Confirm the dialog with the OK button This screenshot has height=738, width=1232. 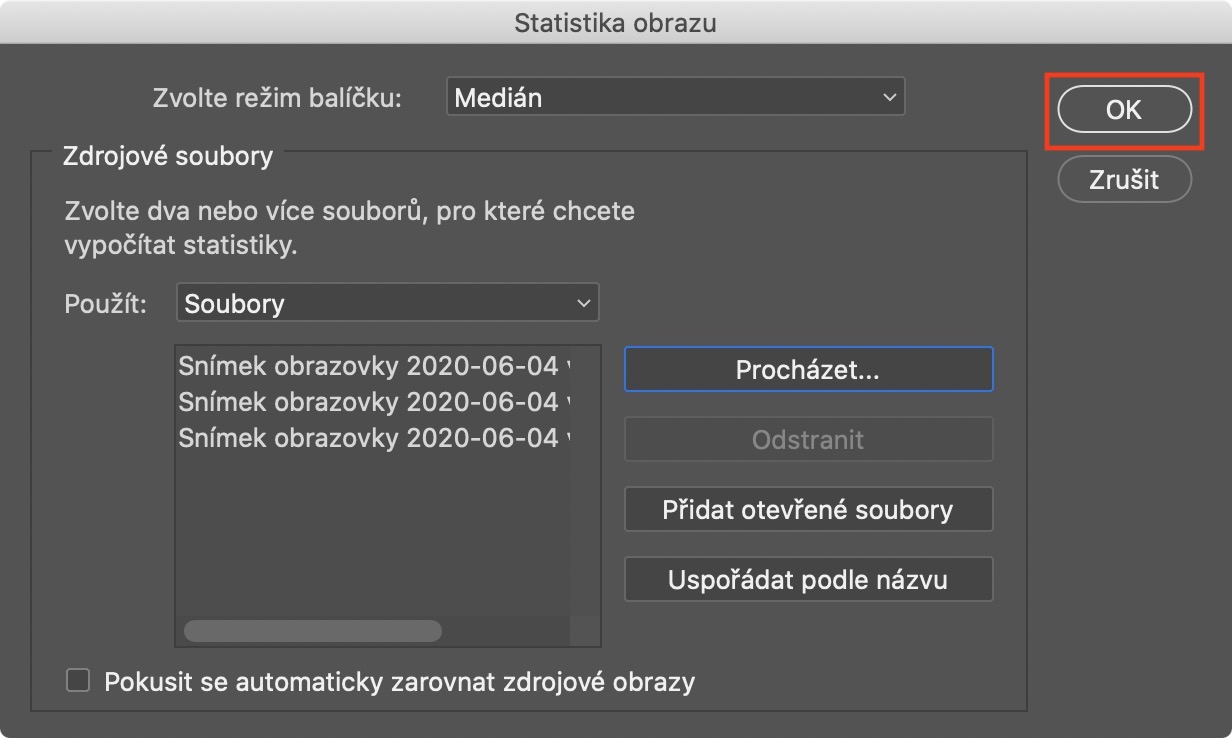1123,110
